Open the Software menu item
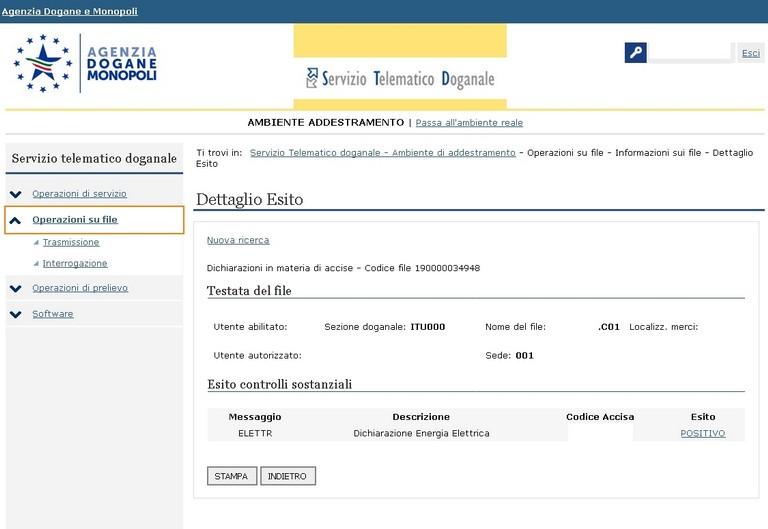Screen dimensions: 768x529 coord(53,313)
